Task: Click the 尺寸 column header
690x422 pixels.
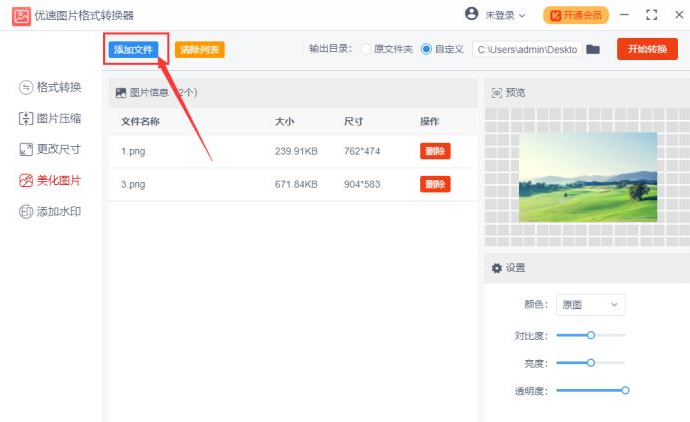Action: tap(353, 121)
